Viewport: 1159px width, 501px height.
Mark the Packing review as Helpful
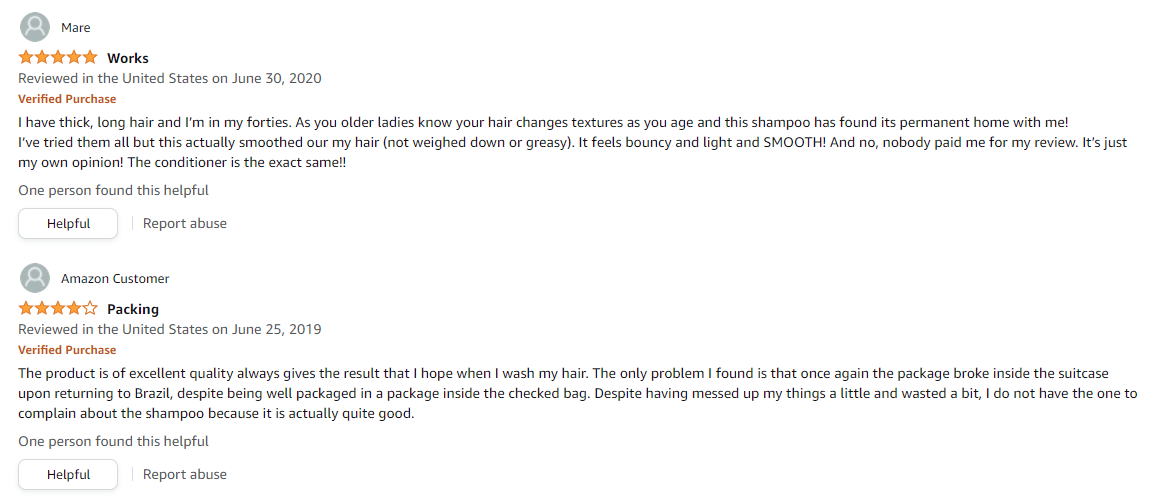[68, 474]
